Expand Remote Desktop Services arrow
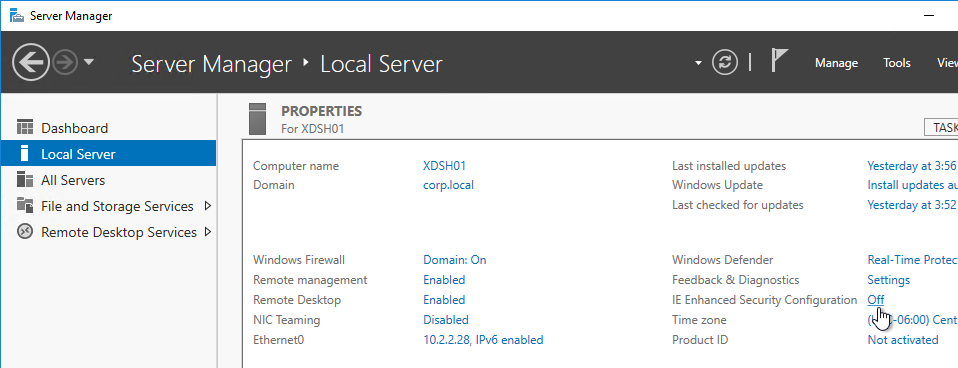This screenshot has width=958, height=368. click(x=208, y=232)
